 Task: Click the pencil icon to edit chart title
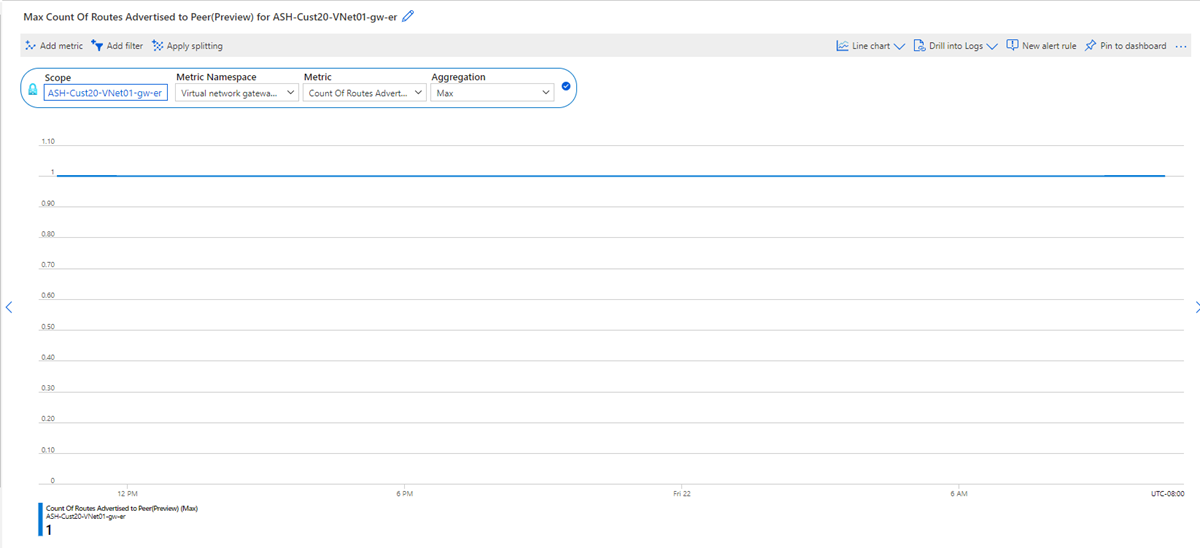(x=407, y=16)
